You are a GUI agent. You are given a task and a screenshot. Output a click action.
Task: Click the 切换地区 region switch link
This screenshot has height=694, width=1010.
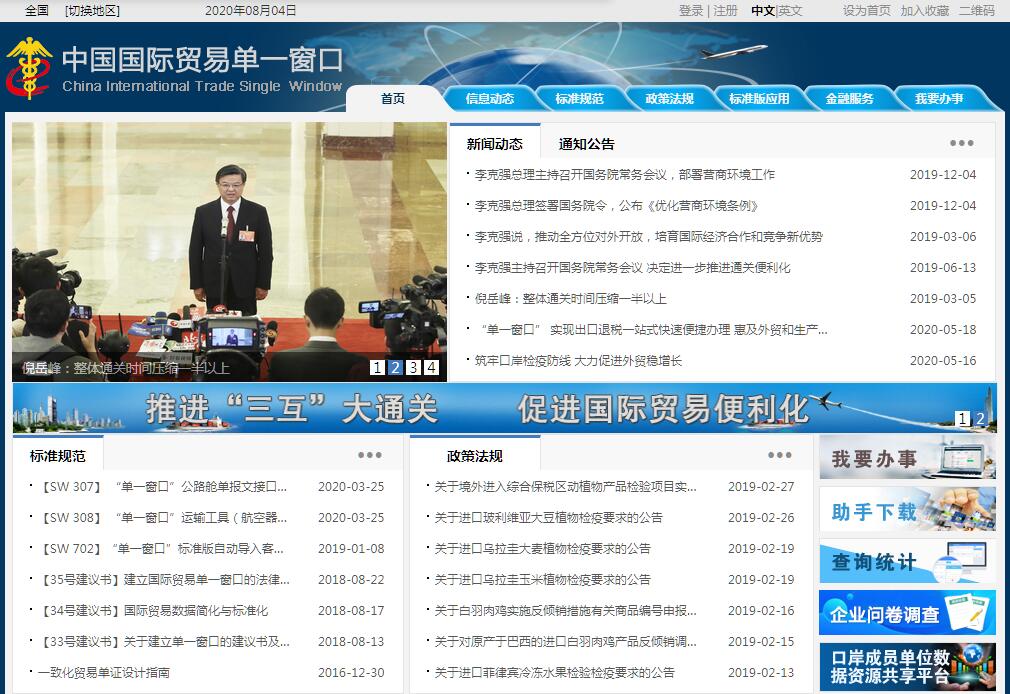coord(92,10)
